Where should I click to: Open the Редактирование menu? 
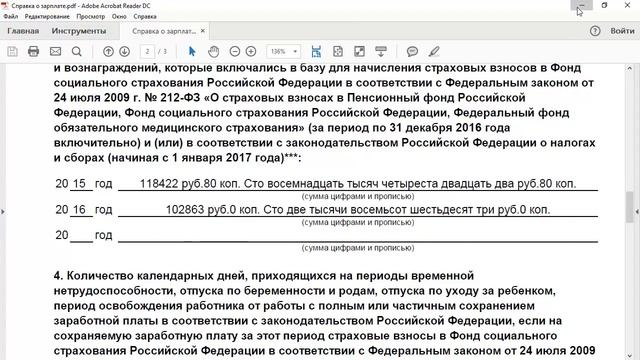pyautogui.click(x=47, y=16)
